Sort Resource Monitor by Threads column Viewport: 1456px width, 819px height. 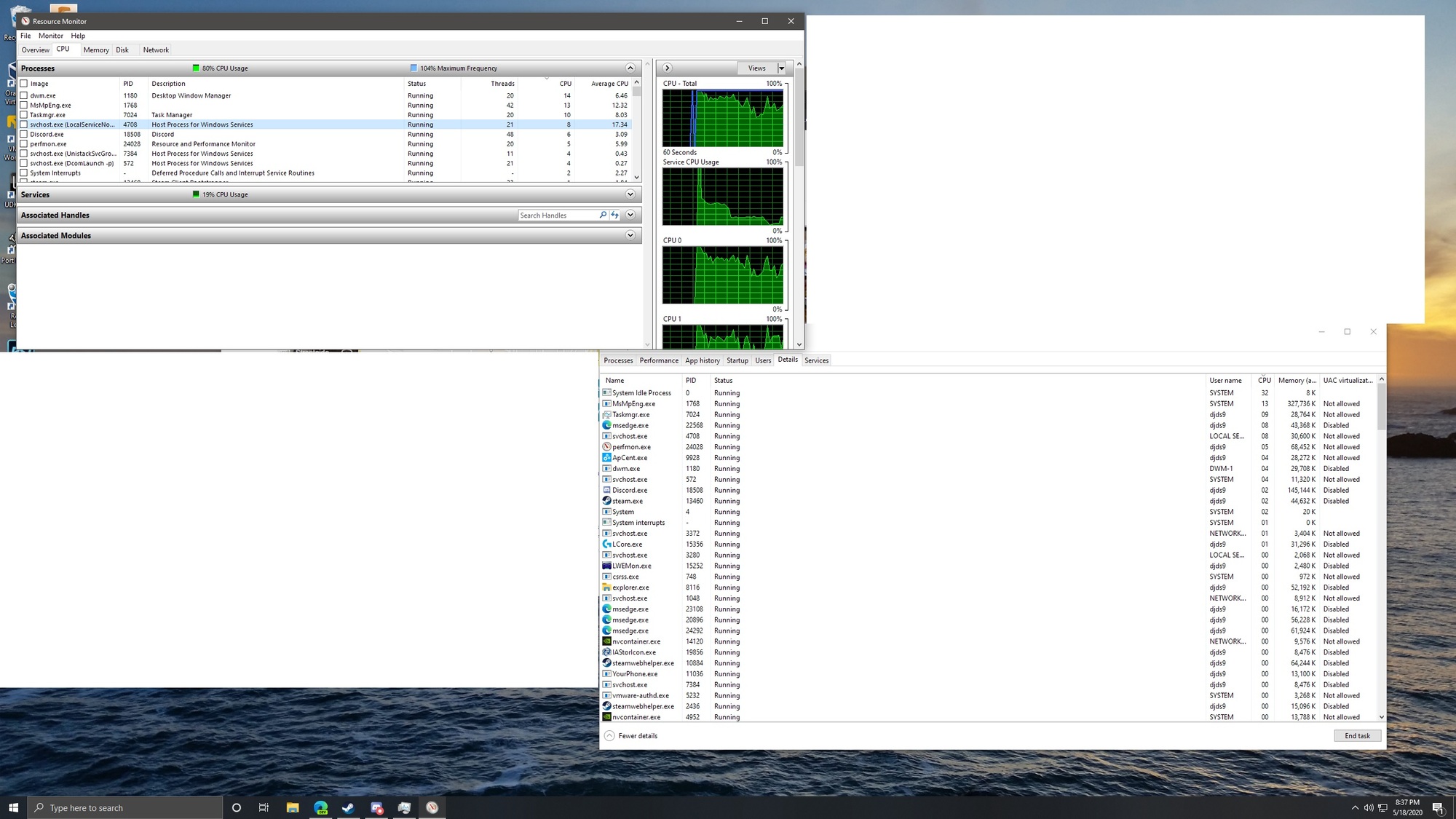502,84
